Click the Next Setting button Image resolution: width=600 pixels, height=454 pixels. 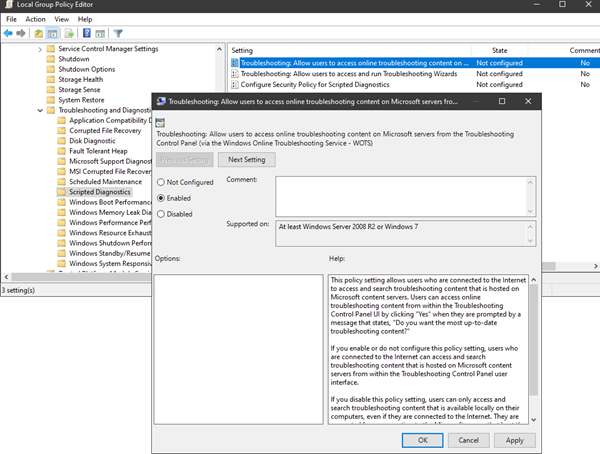pos(246,160)
